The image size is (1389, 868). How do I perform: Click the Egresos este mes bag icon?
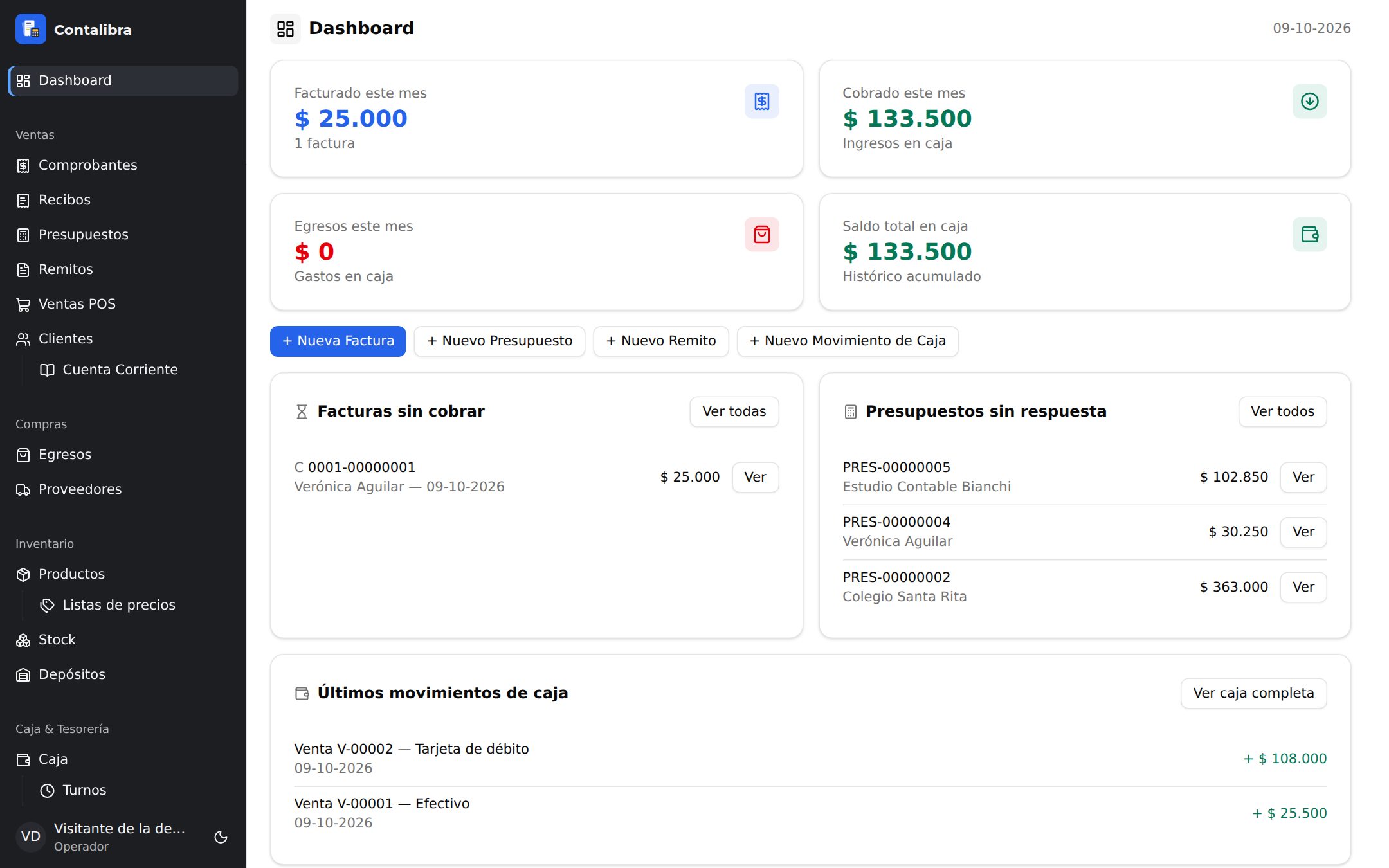(761, 234)
